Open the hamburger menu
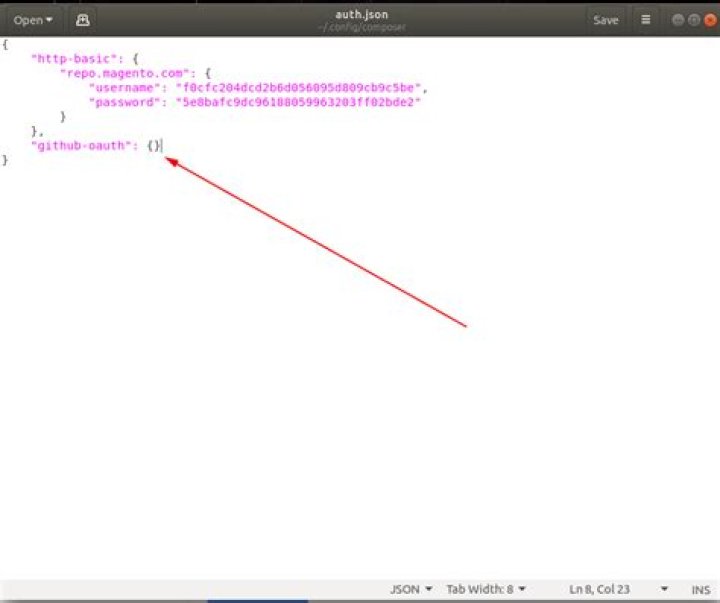 coord(645,20)
